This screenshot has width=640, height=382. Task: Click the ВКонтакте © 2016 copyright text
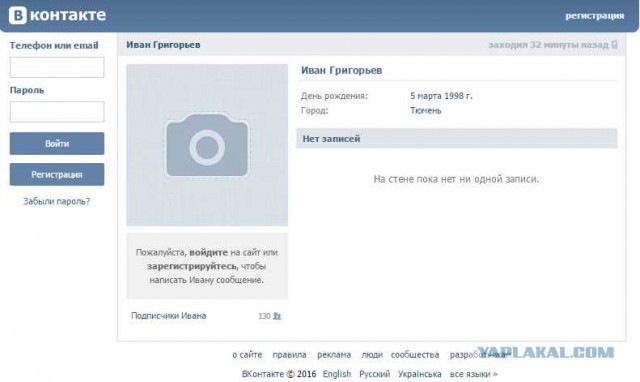click(x=279, y=374)
